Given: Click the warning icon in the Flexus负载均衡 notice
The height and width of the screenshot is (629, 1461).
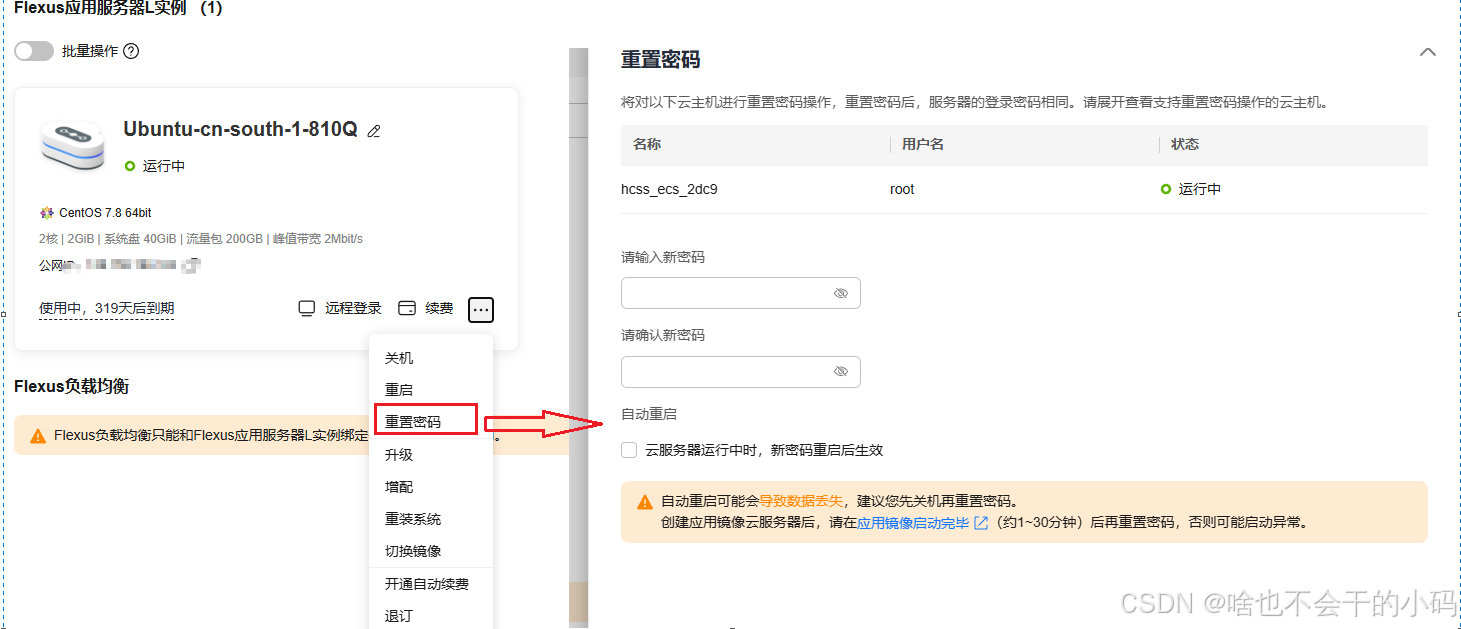Looking at the screenshot, I should tap(38, 436).
